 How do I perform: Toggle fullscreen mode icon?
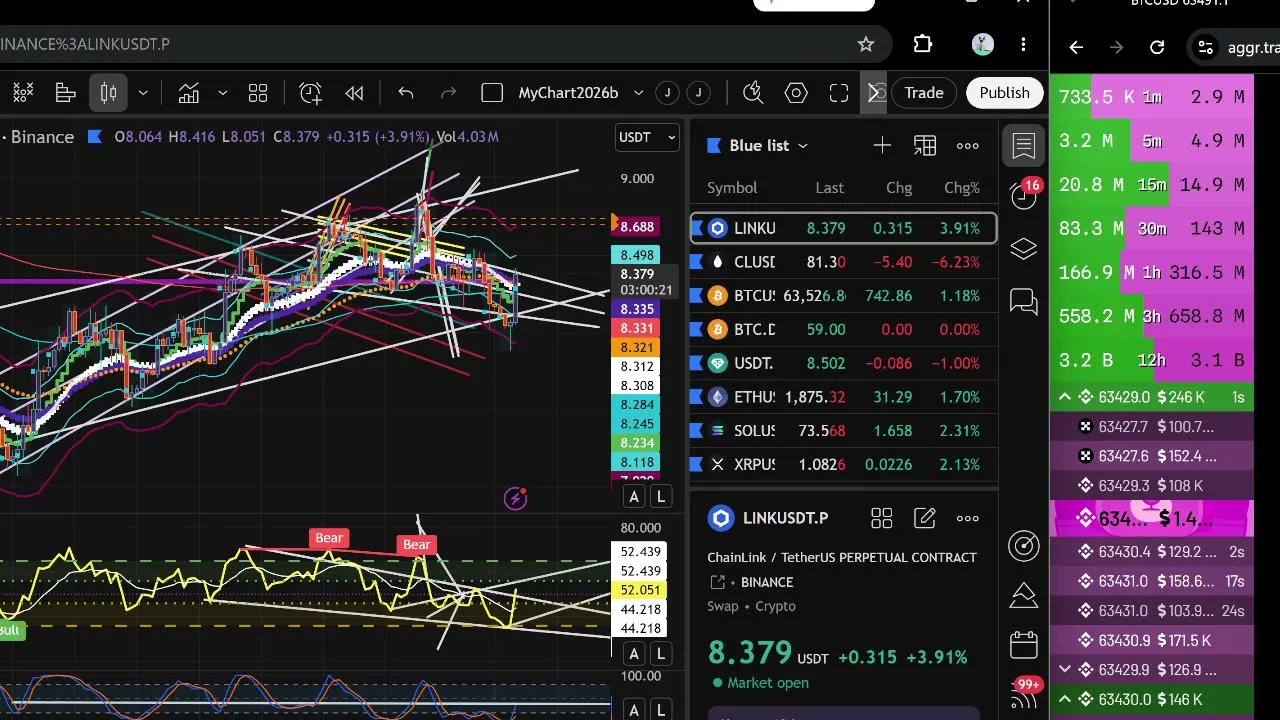839,93
